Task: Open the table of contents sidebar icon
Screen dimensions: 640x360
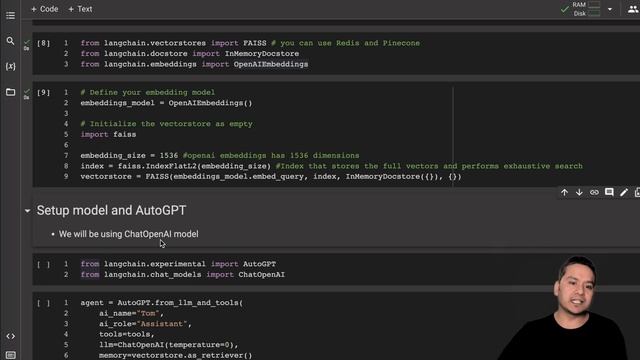Action: pos(11,16)
